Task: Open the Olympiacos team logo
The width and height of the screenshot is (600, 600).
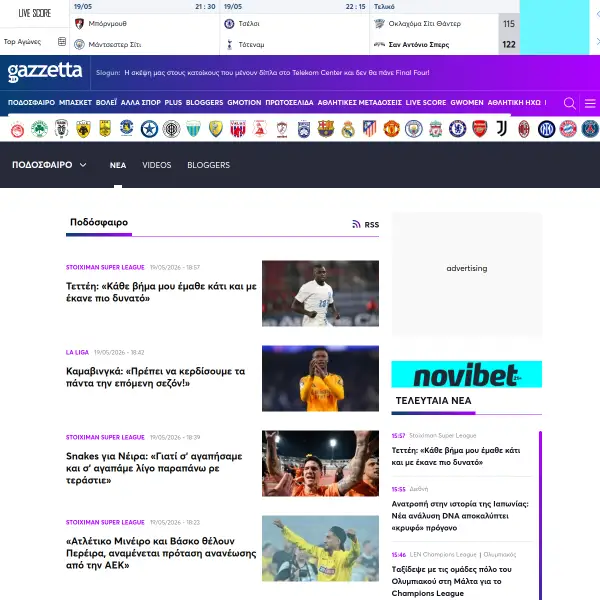Action: (x=17, y=129)
